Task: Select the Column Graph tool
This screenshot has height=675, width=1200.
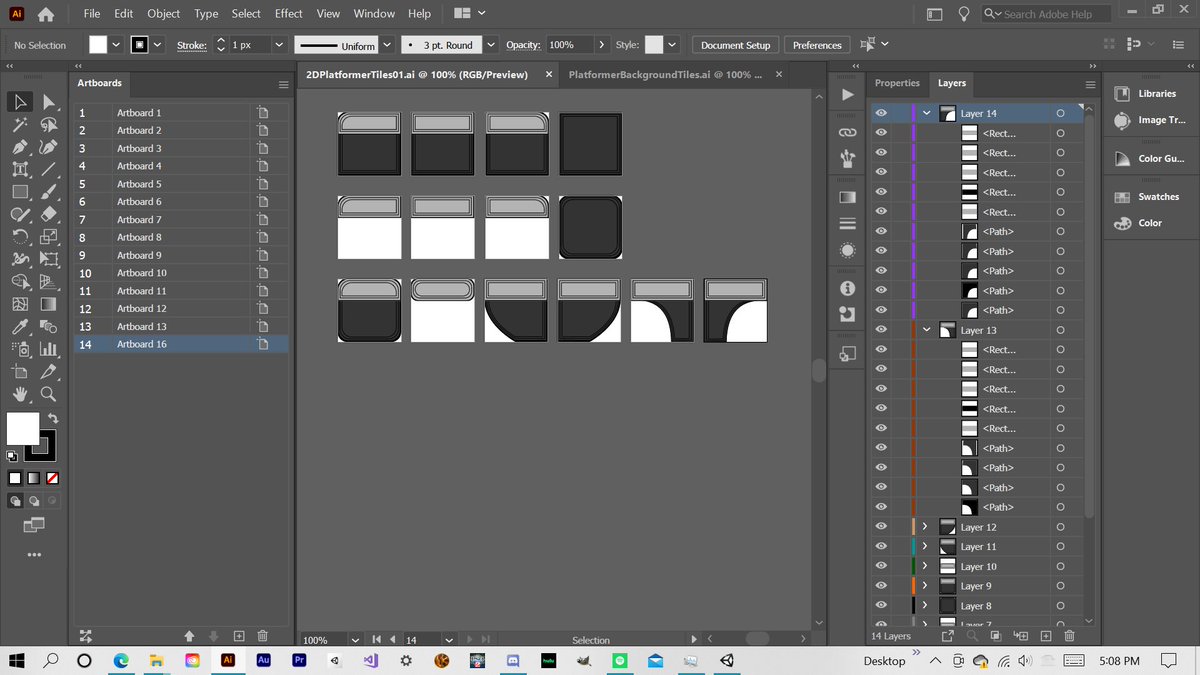Action: pos(48,349)
